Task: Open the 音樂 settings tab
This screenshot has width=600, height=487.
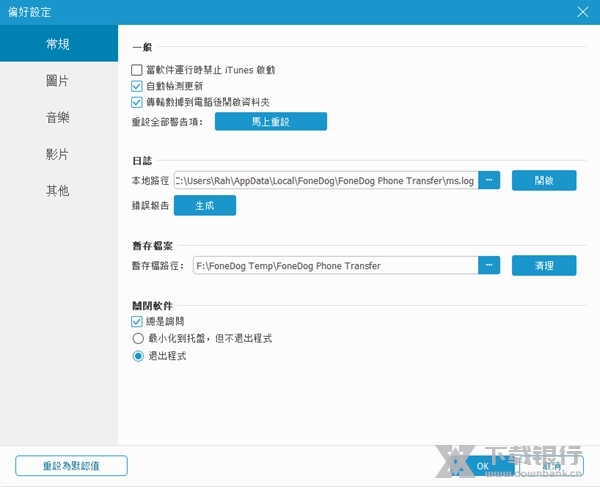Action: [x=59, y=117]
